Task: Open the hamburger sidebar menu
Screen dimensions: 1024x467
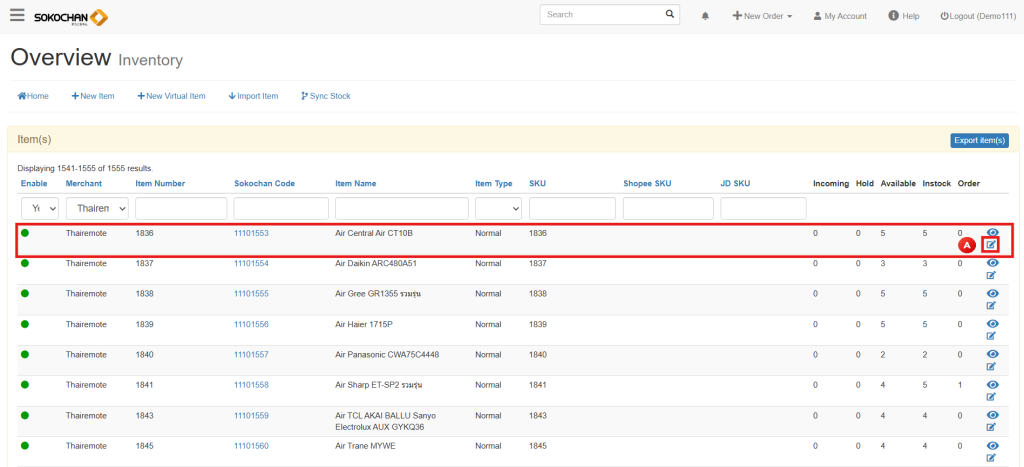Action: coord(17,15)
